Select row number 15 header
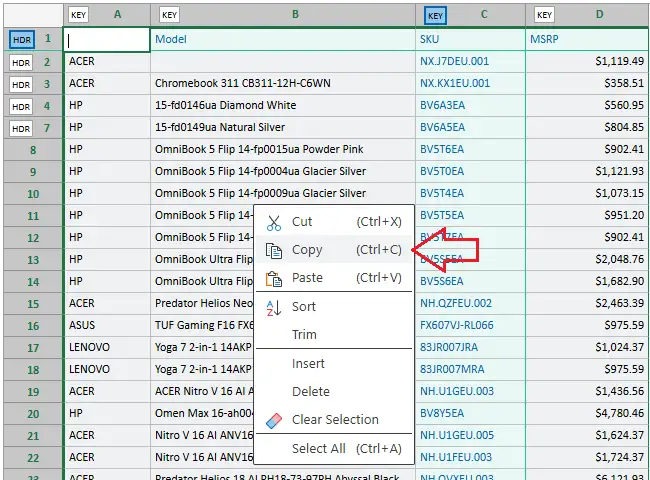Screen dimensions: 650x480 tap(33, 304)
